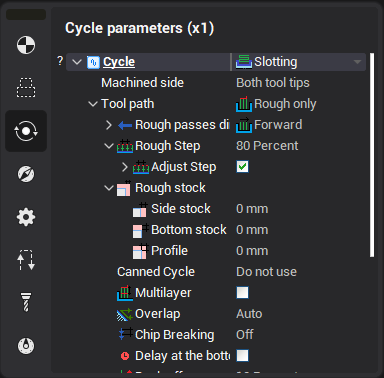This screenshot has width=384, height=378.
Task: Click the Rough stock icon
Action: (x=124, y=188)
